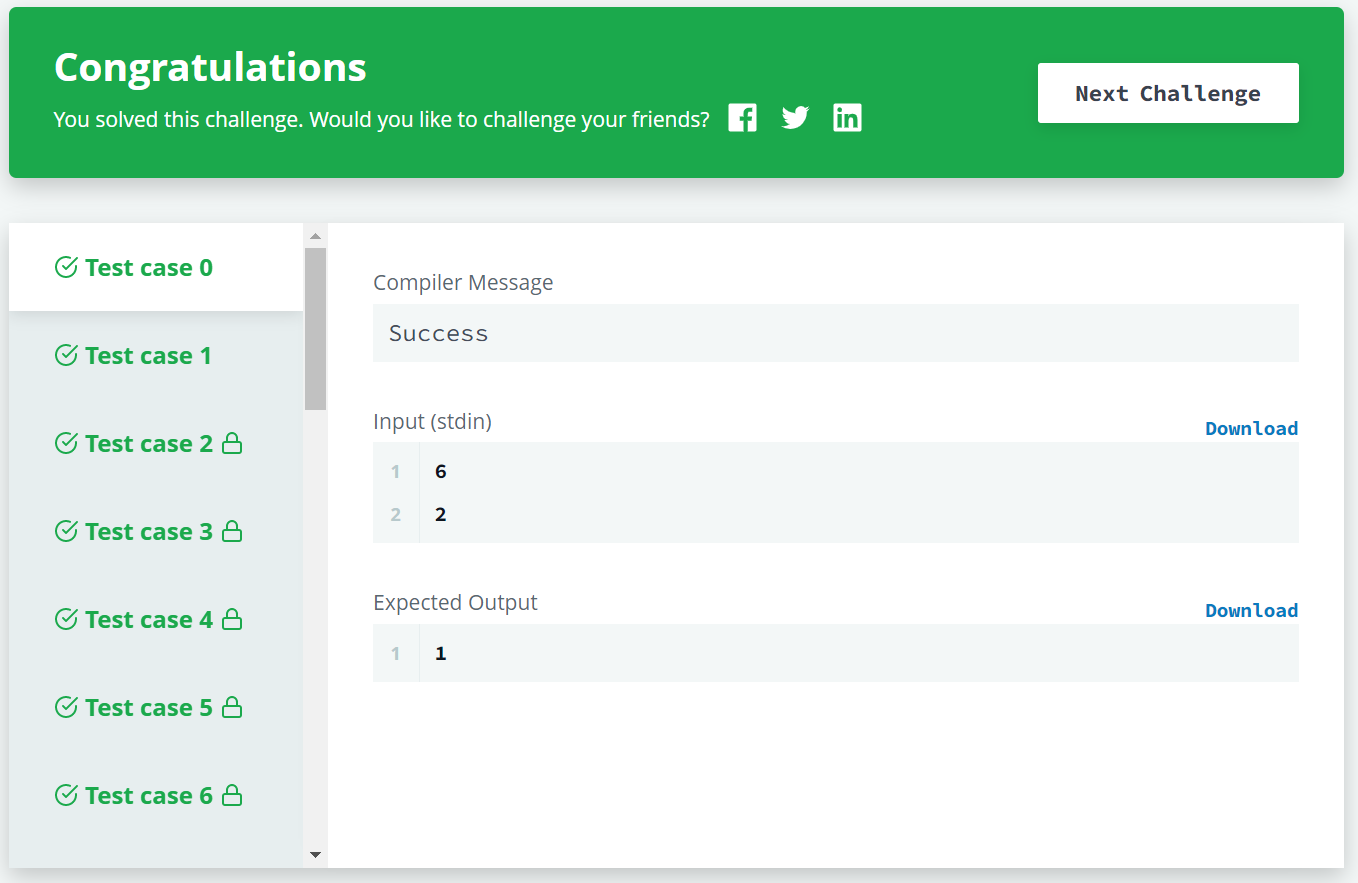The width and height of the screenshot is (1358, 883).
Task: Click the passed checkmark icon on Test case 3
Action: pos(66,531)
